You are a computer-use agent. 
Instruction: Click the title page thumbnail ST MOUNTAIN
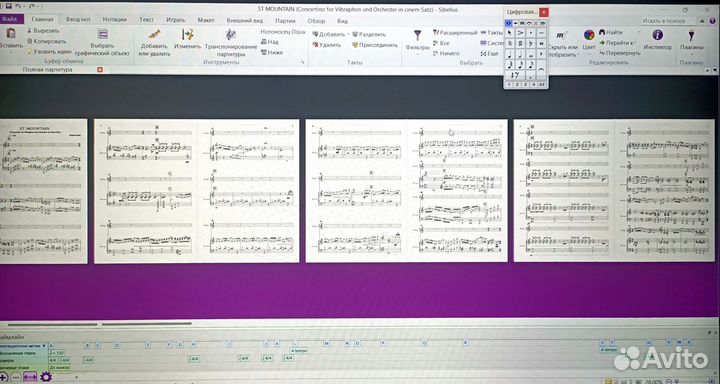click(x=43, y=191)
